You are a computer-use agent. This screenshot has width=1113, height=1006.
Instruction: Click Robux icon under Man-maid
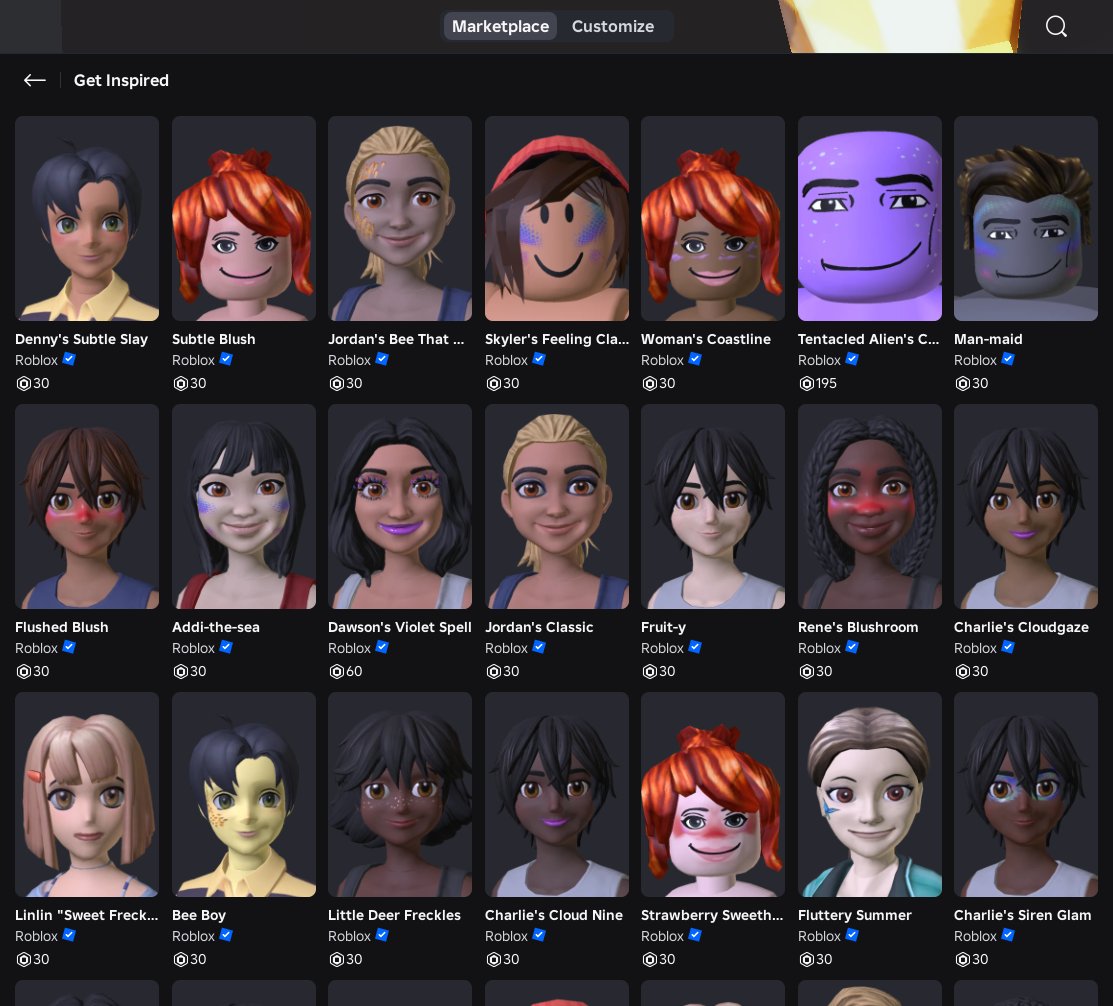point(963,384)
